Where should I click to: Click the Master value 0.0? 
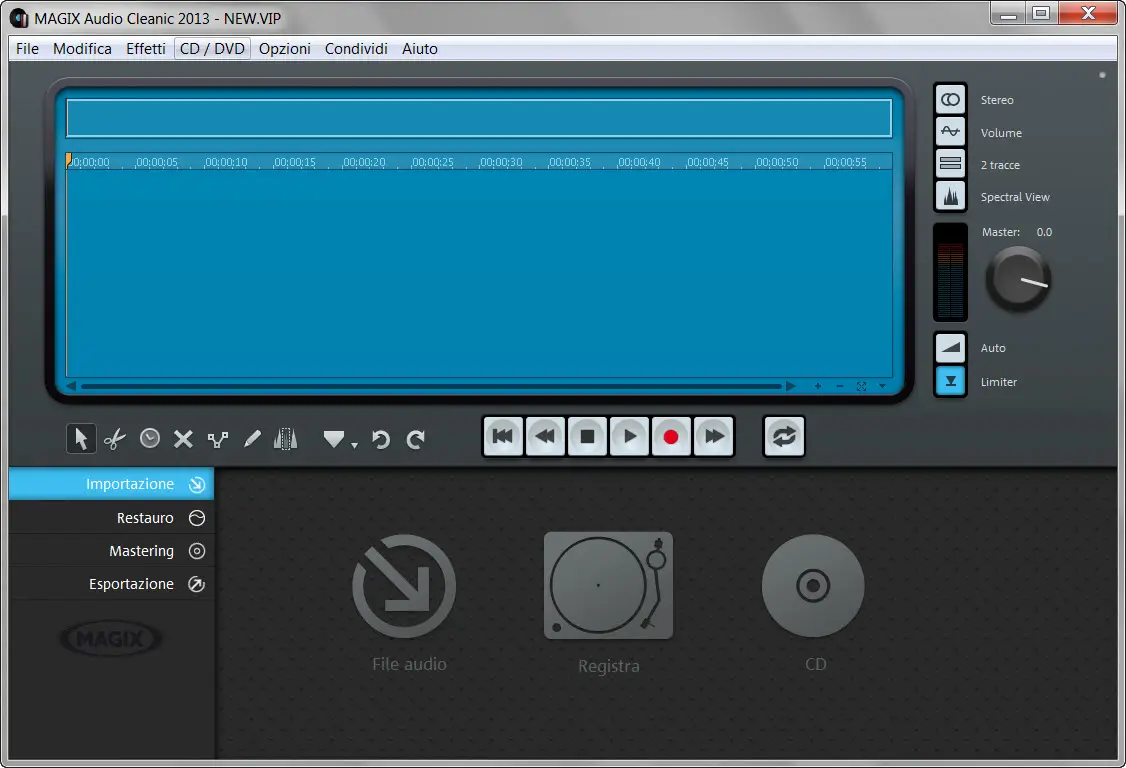(1044, 232)
